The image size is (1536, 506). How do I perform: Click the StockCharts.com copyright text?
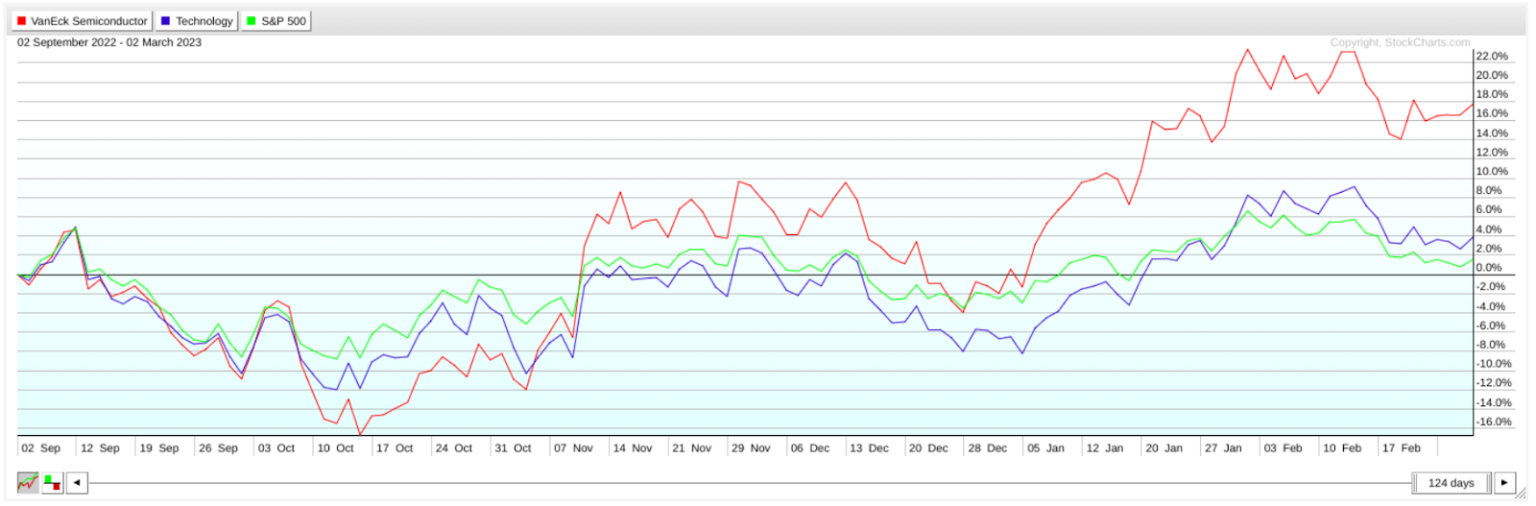point(1400,43)
